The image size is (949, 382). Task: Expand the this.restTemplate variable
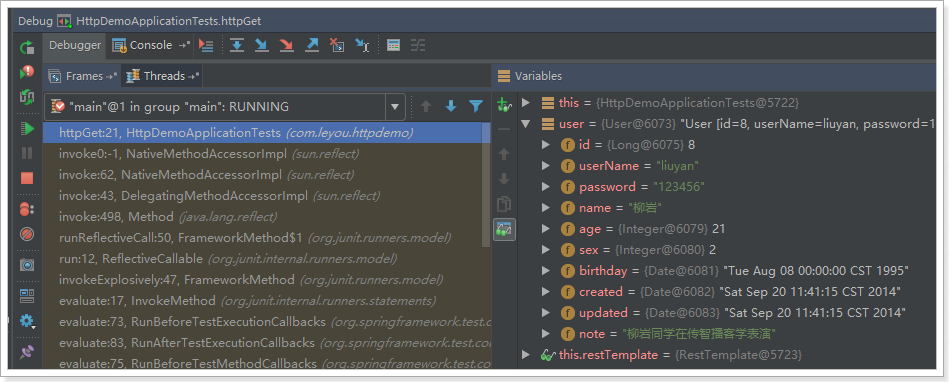525,354
